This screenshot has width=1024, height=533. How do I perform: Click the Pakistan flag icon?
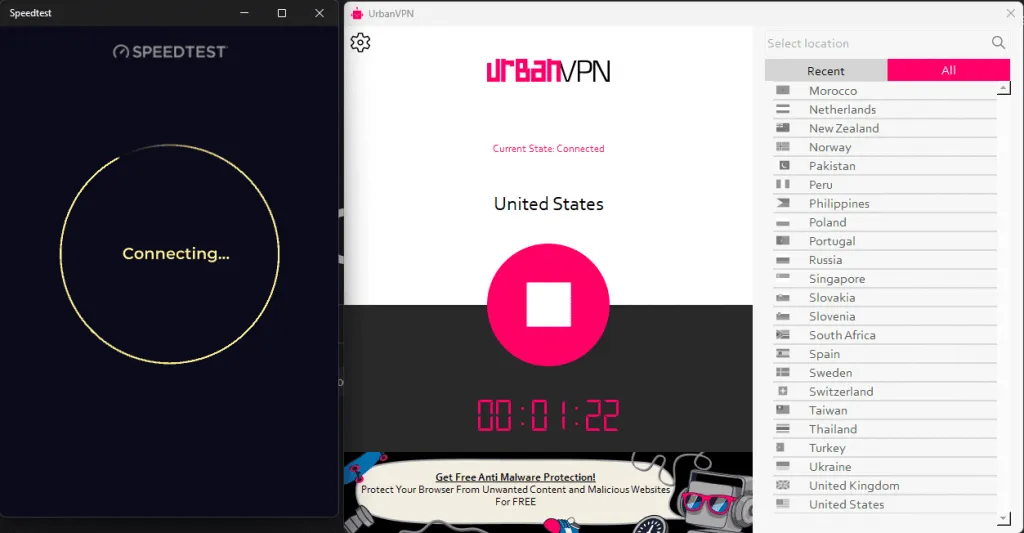point(784,166)
